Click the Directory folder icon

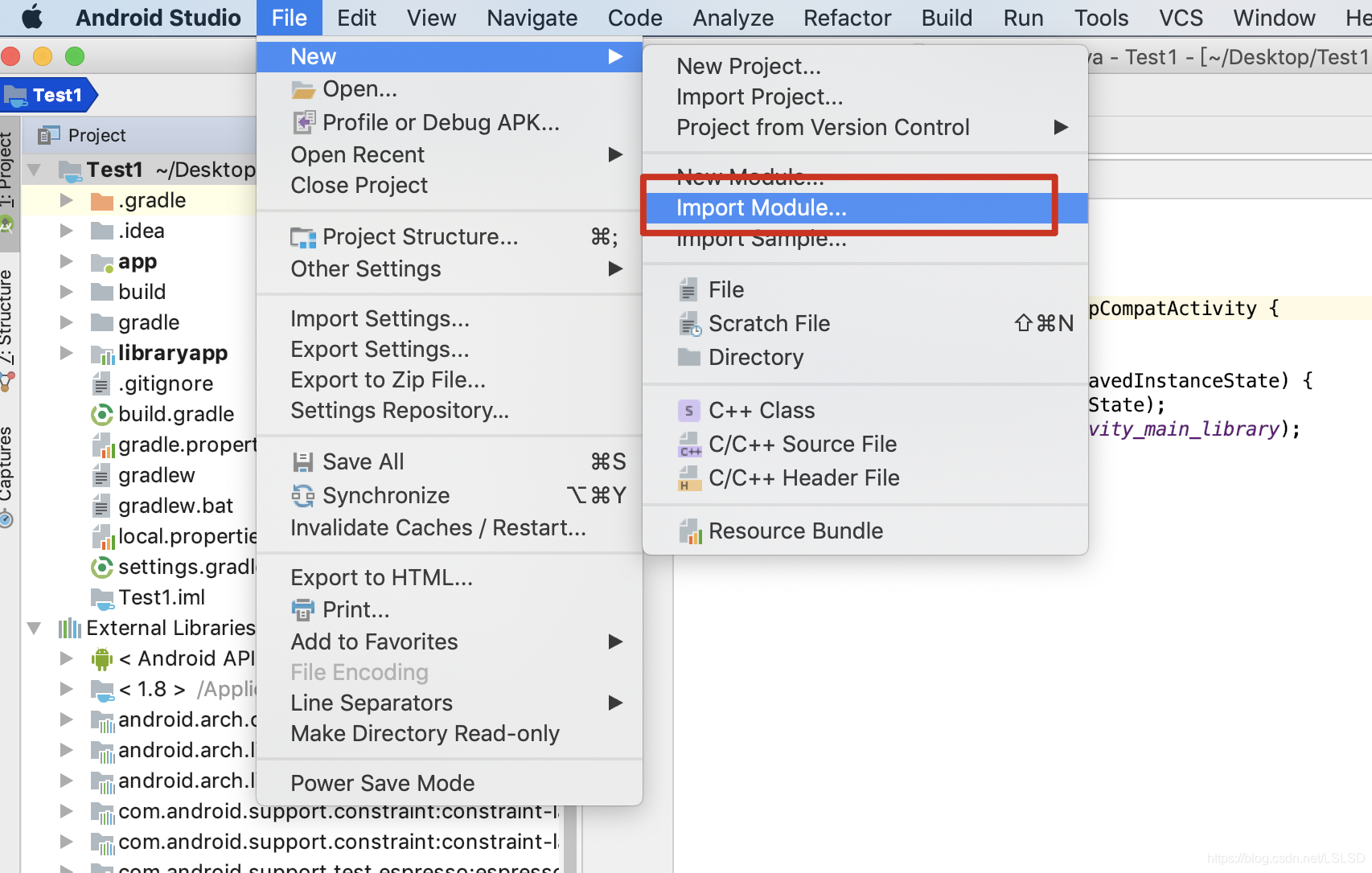coord(689,356)
